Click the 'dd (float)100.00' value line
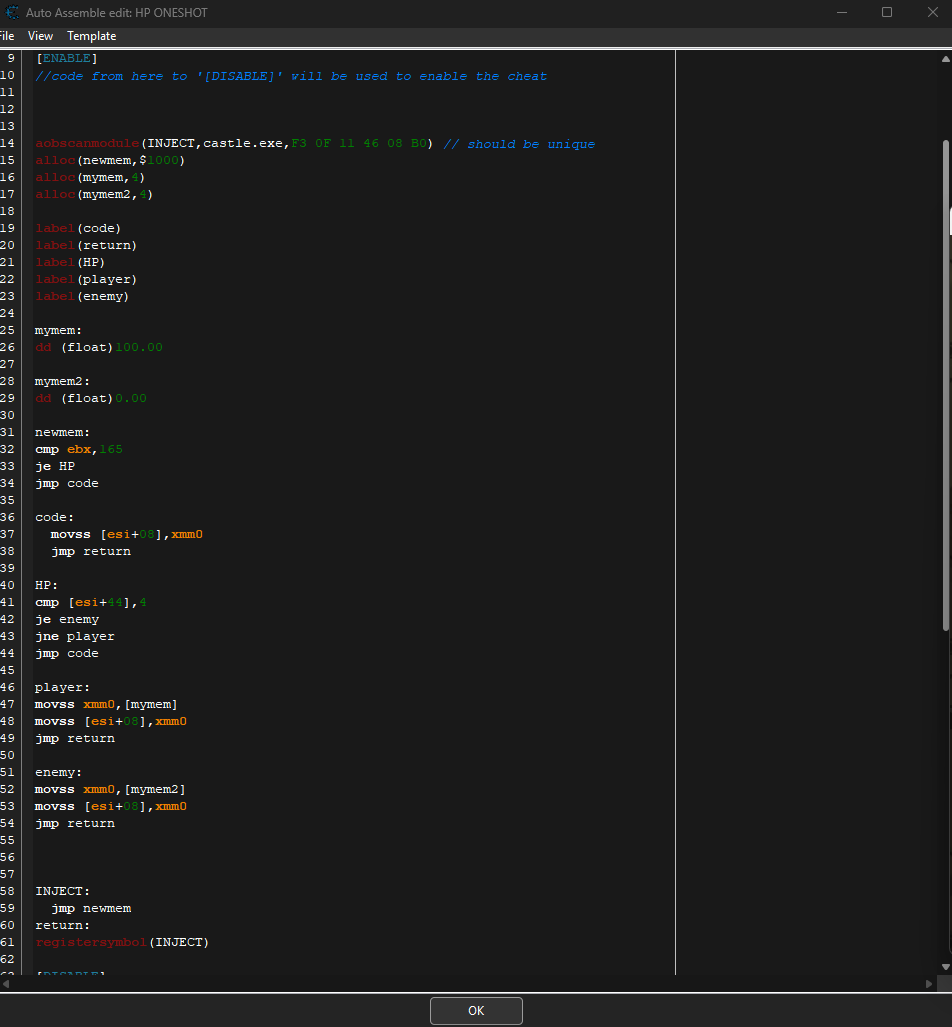 (98, 347)
